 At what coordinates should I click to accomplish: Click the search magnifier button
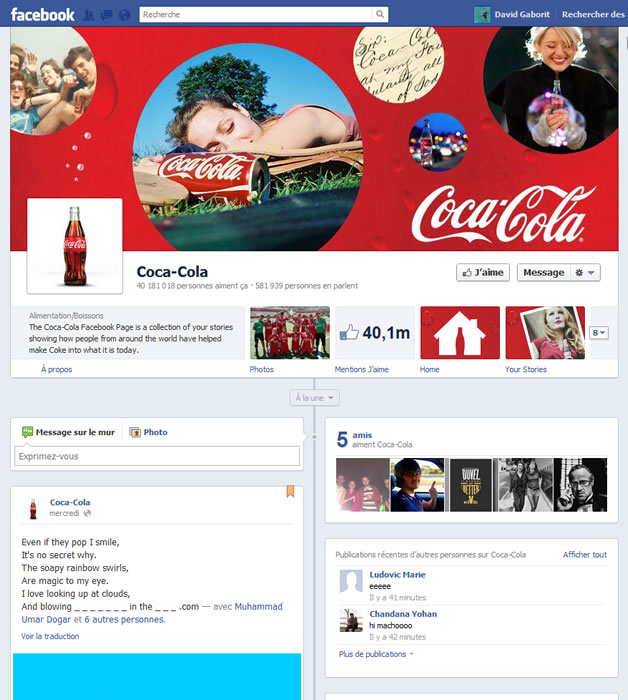coord(380,14)
